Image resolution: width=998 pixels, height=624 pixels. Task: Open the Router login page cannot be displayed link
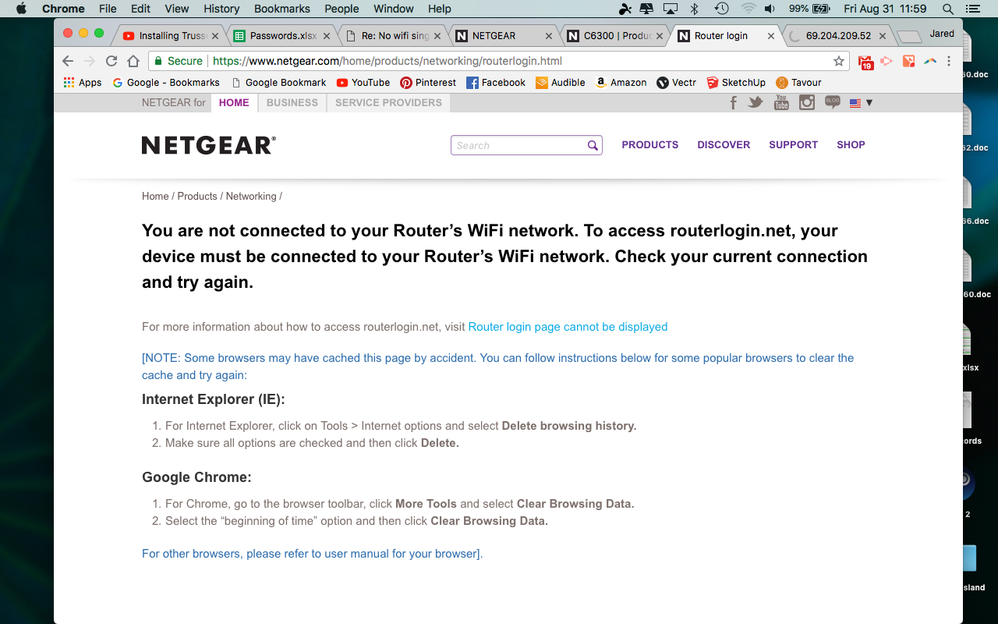click(x=567, y=326)
